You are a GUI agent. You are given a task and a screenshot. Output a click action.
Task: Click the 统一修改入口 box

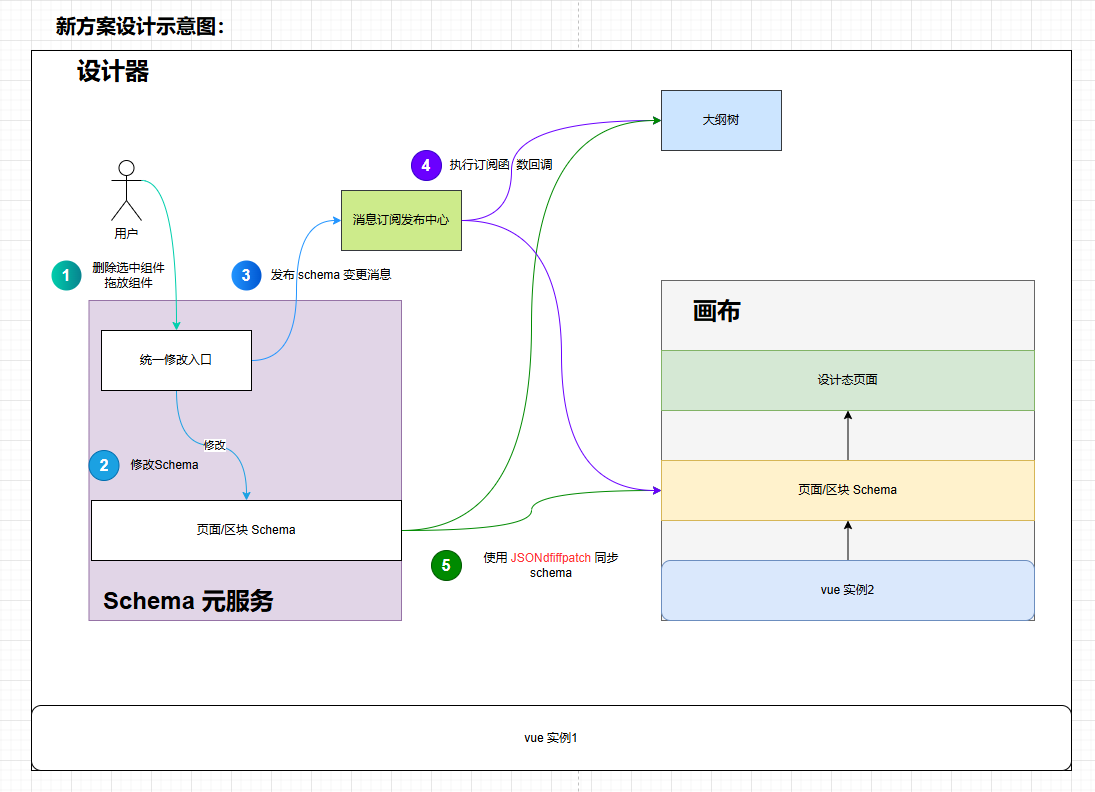[x=177, y=360]
